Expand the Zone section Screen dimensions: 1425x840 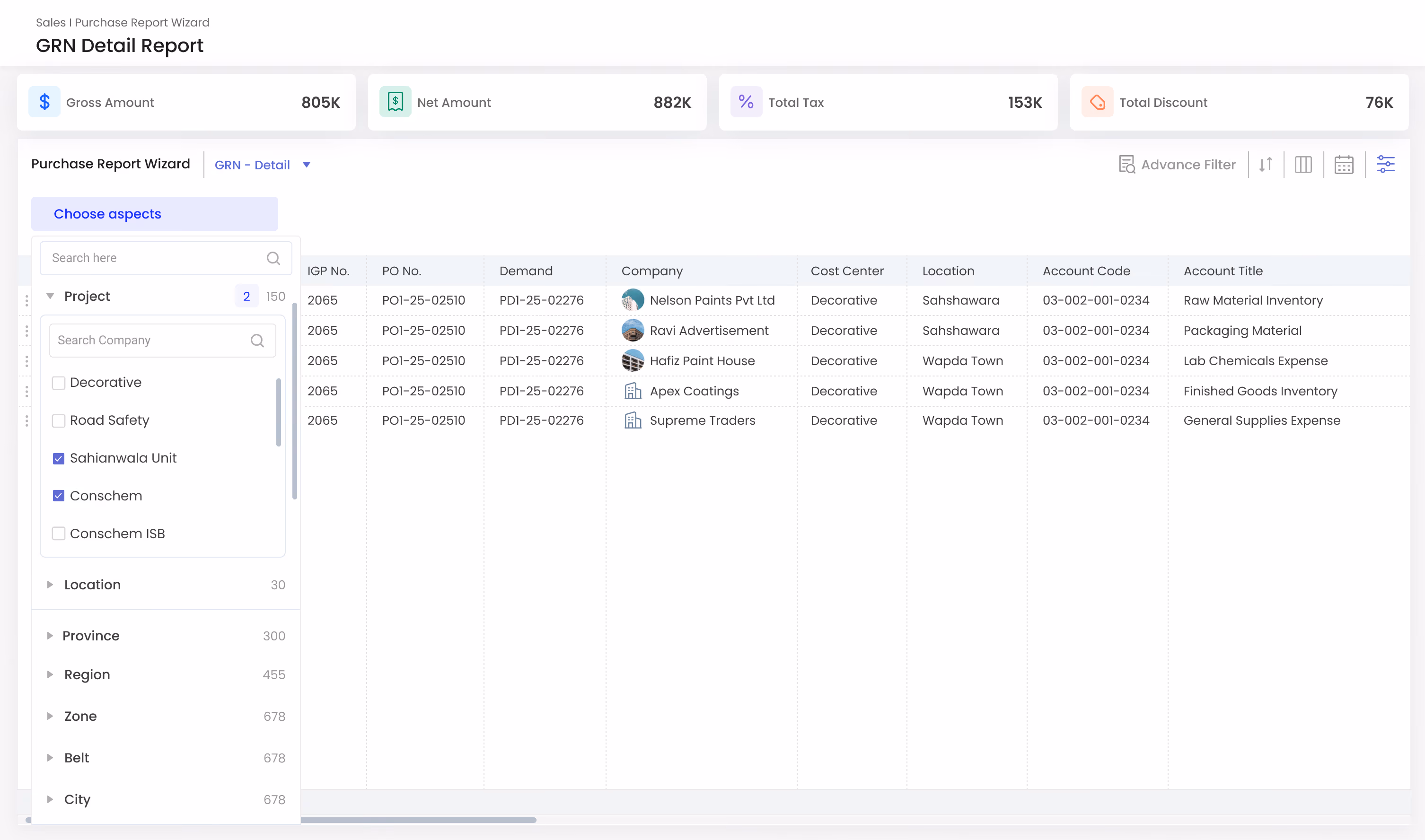50,716
